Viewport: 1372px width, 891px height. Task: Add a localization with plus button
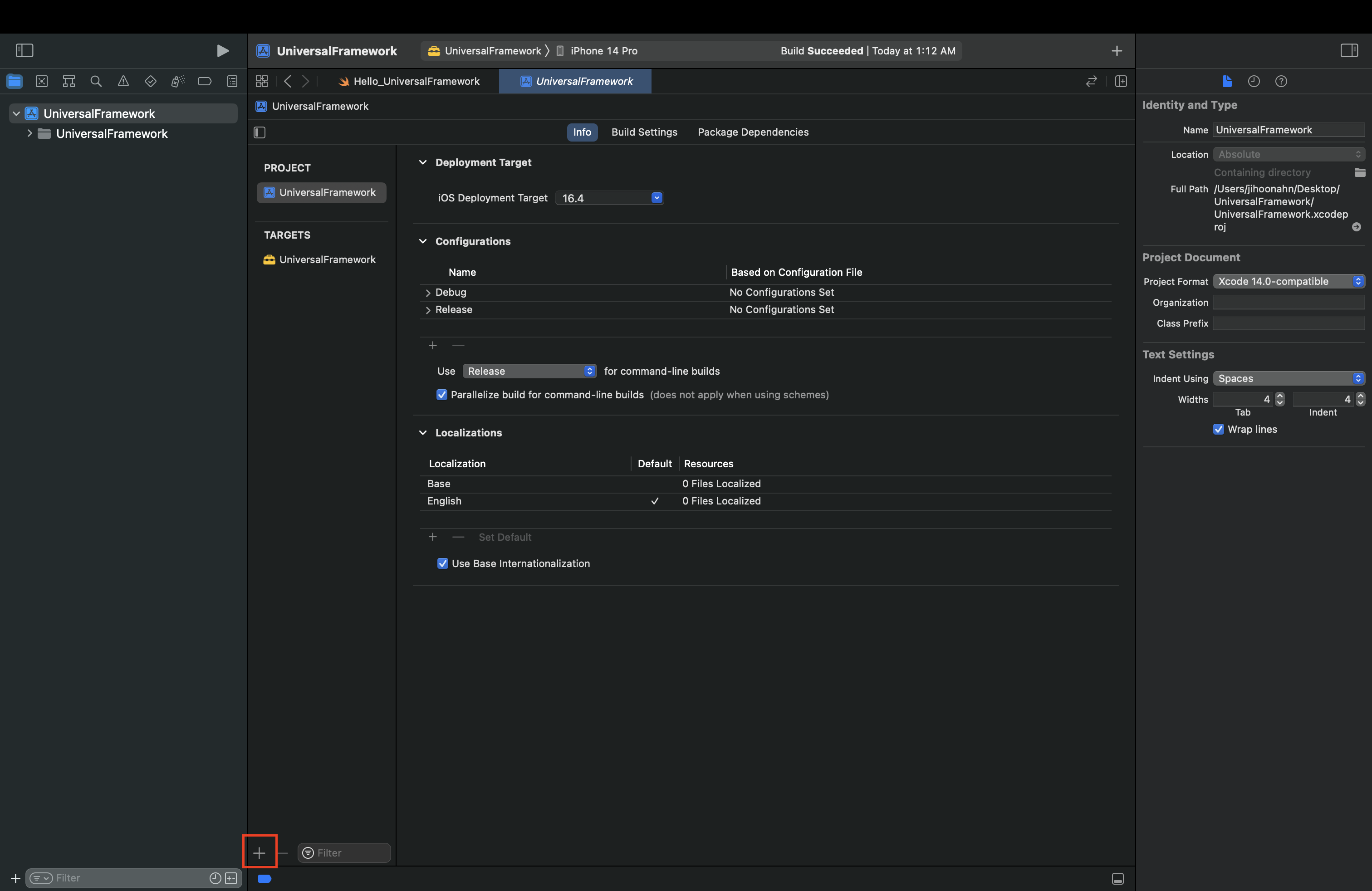(x=432, y=537)
